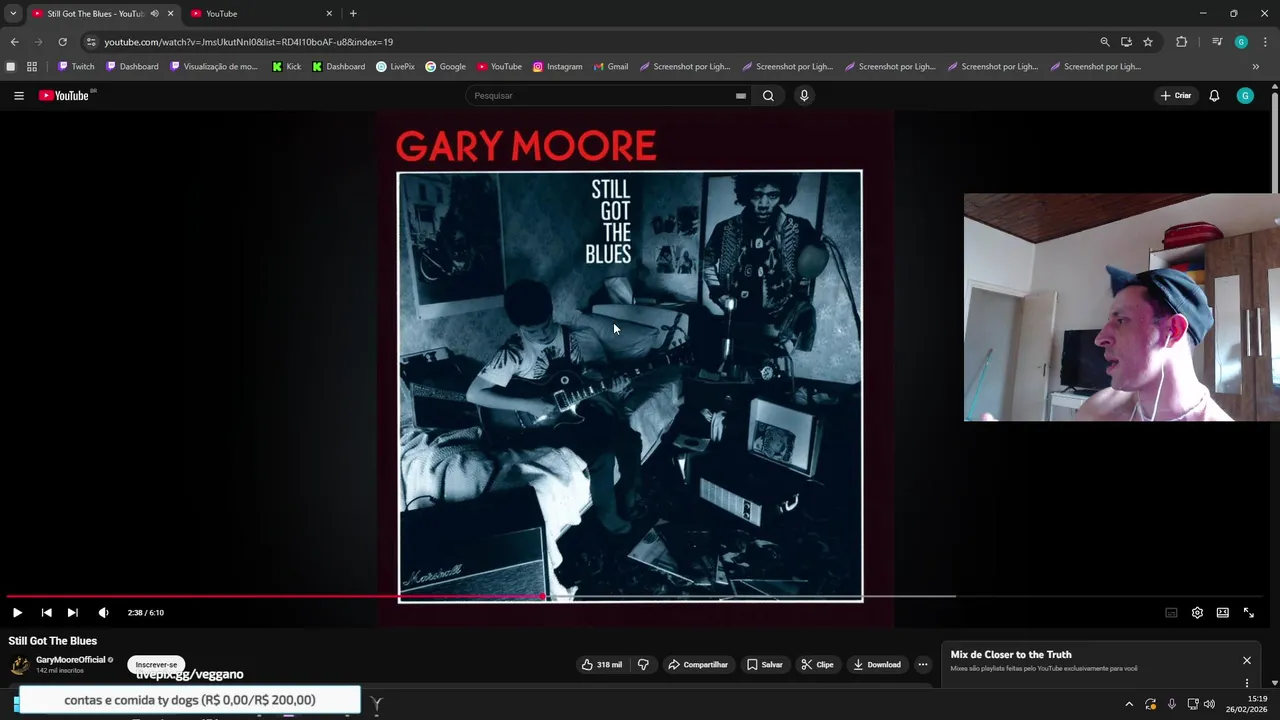Open the GaryMooreOfficial channel avatar

[x=20, y=665]
